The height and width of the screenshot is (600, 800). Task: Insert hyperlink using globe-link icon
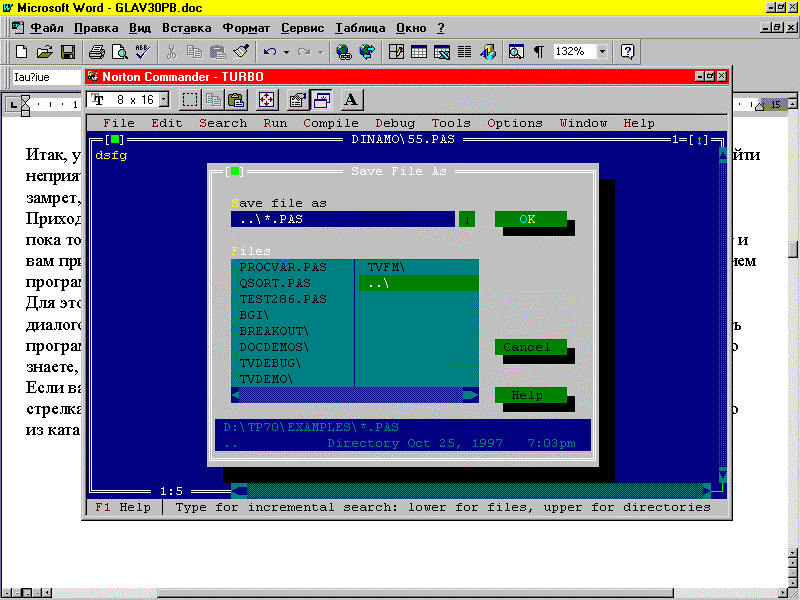[x=344, y=52]
